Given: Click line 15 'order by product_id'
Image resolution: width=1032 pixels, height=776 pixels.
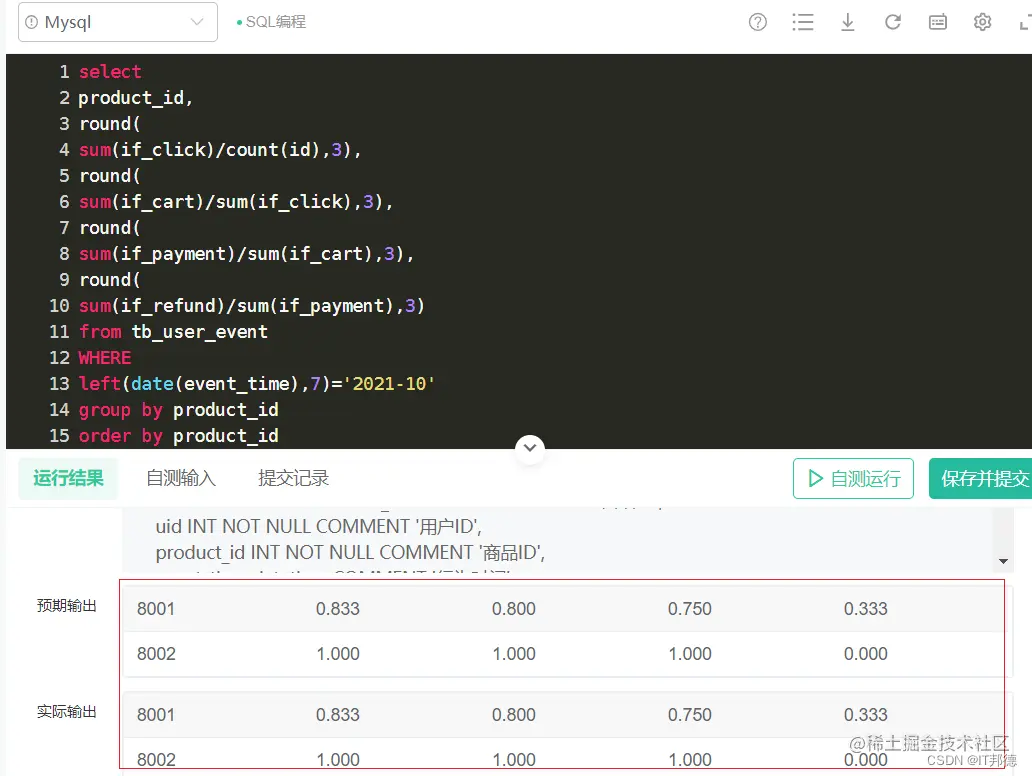Looking at the screenshot, I should (178, 436).
